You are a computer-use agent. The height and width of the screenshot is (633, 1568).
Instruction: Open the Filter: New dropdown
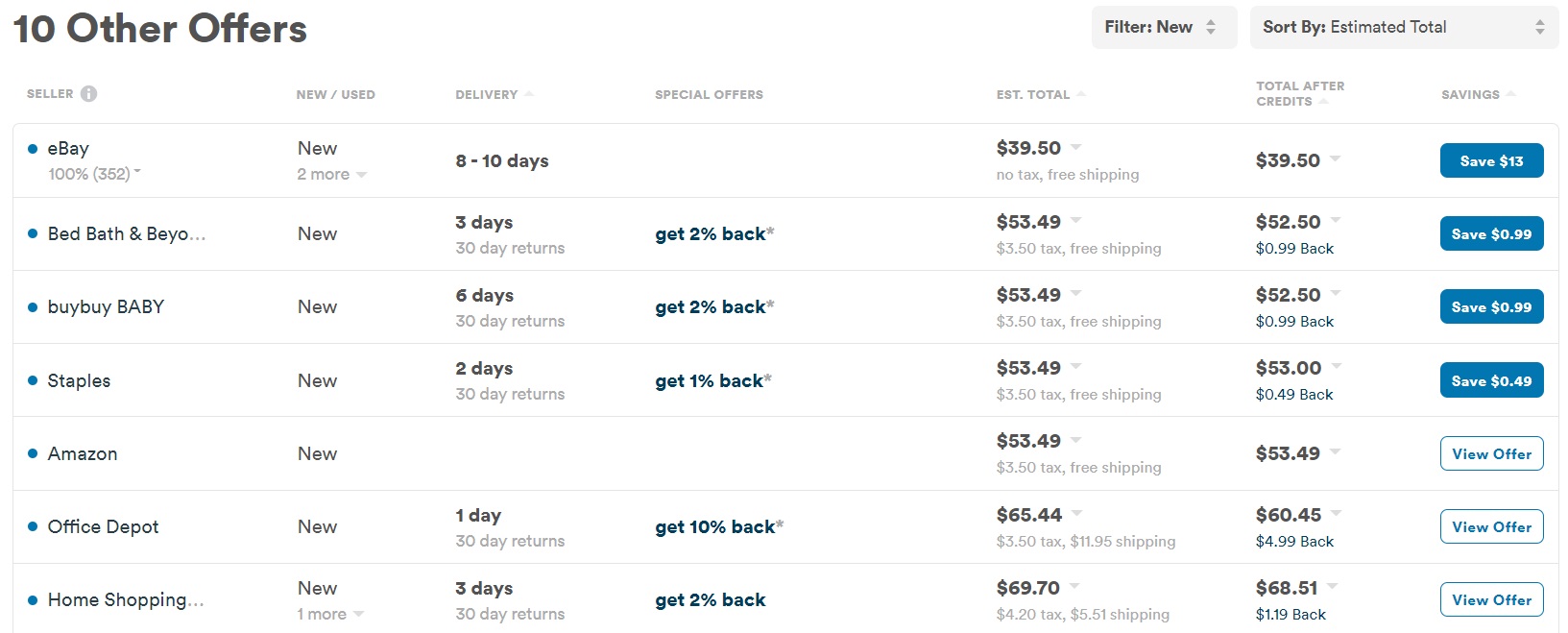[x=1164, y=27]
